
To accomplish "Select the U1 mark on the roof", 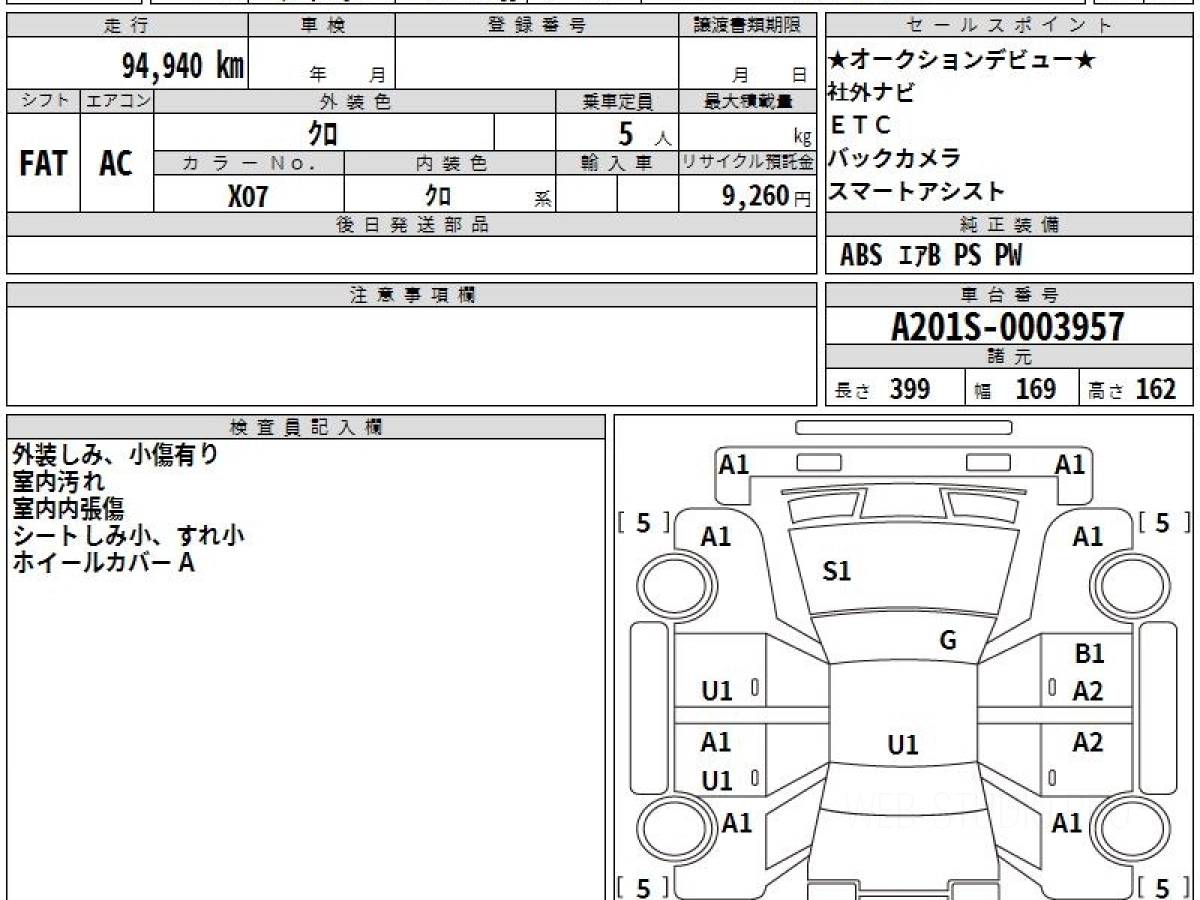I will click(x=902, y=745).
